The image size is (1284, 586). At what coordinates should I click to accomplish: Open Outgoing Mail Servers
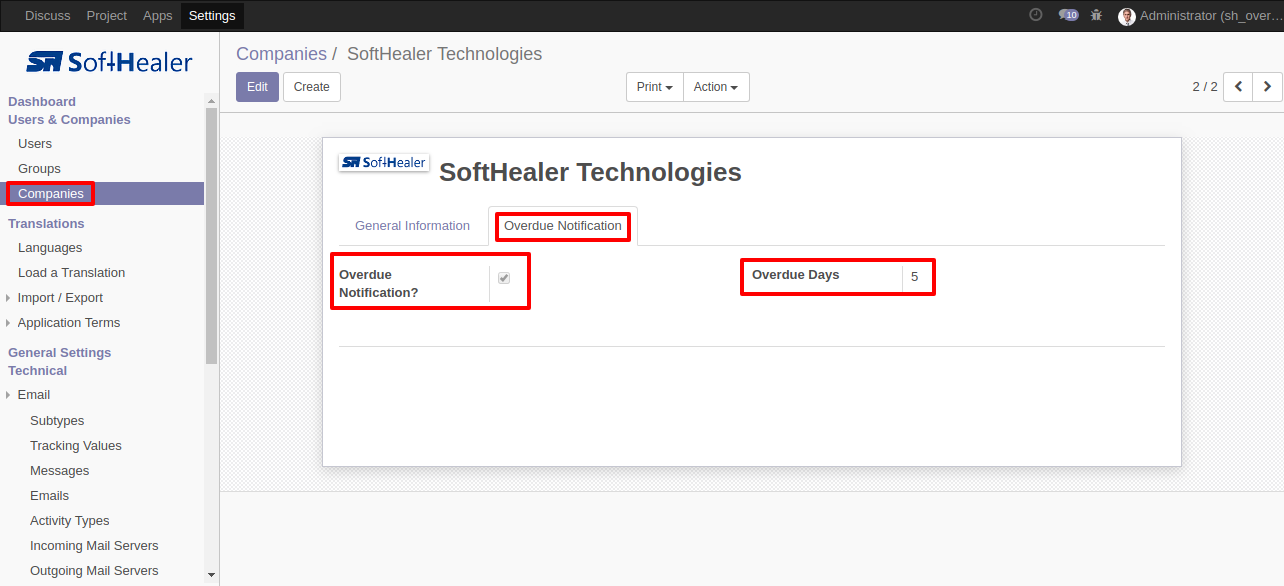pos(94,571)
